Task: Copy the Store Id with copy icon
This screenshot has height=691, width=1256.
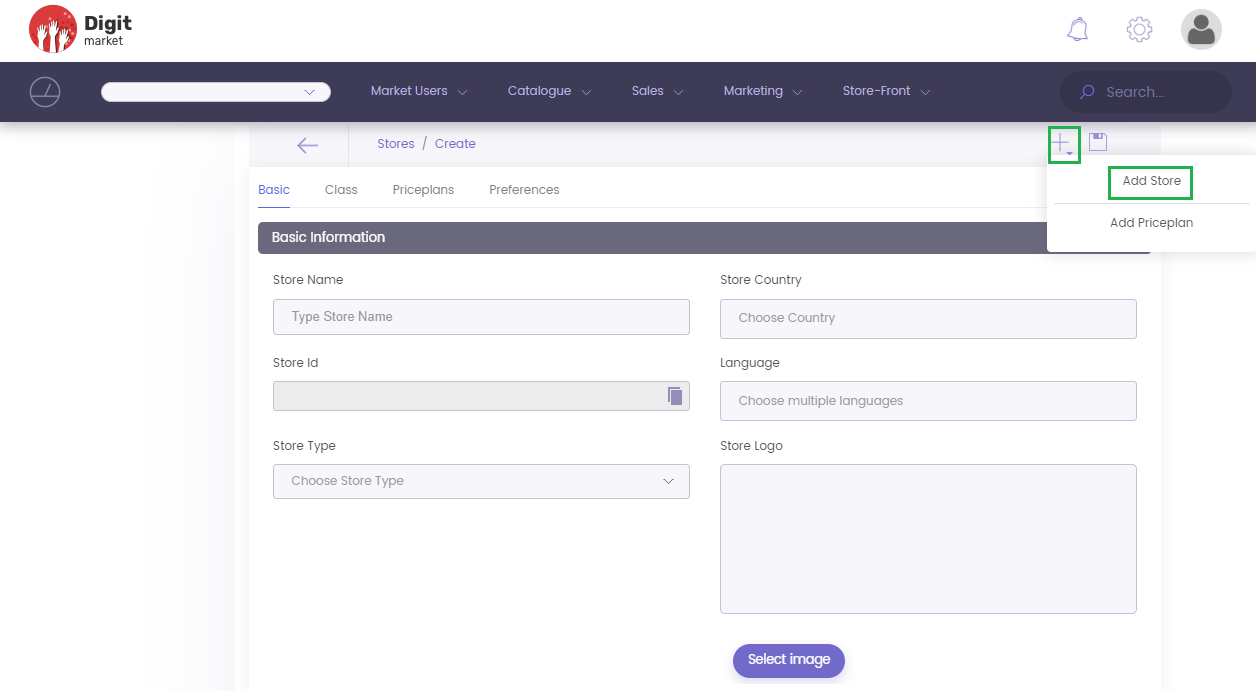Action: [675, 396]
